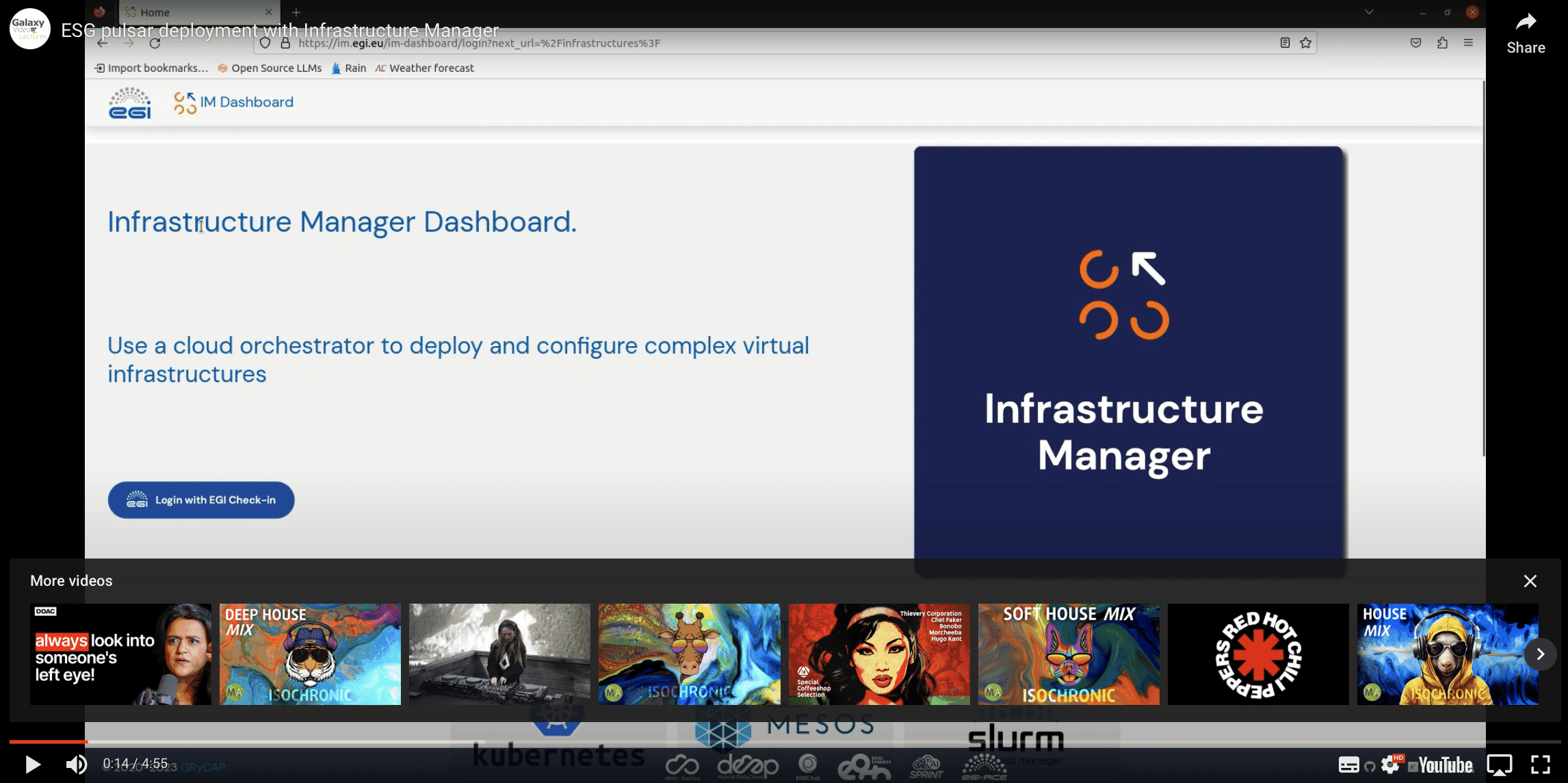This screenshot has width=1568, height=783.
Task: Bookmark the page with the star
Action: (1305, 43)
